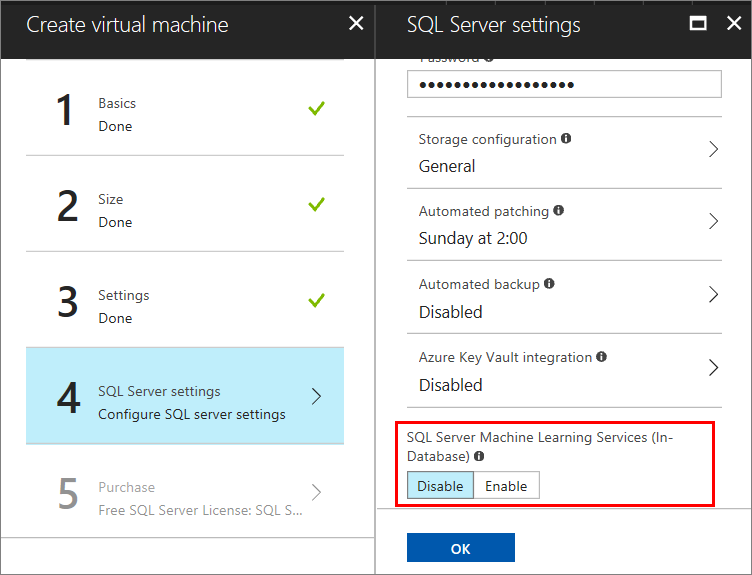Select Disable for Machine Learning Services

(440, 486)
